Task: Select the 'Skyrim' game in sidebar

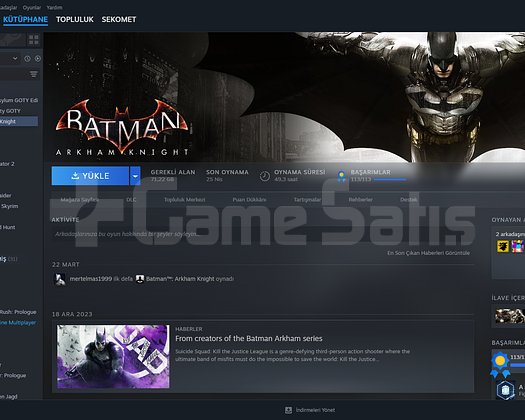Action: tap(9, 206)
